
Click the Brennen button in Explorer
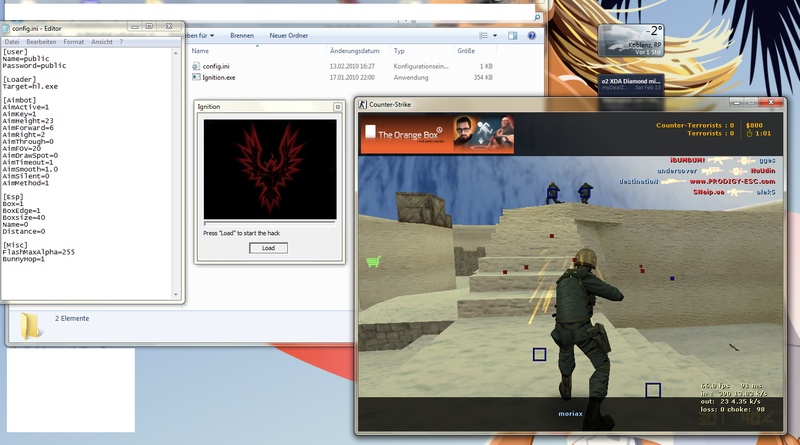coord(242,36)
